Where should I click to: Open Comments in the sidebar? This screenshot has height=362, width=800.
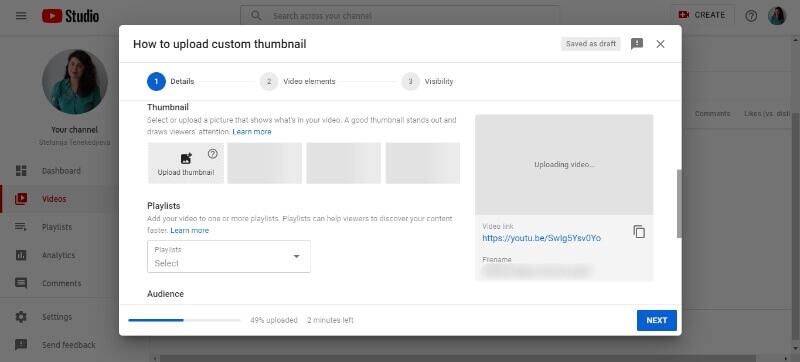tap(60, 283)
